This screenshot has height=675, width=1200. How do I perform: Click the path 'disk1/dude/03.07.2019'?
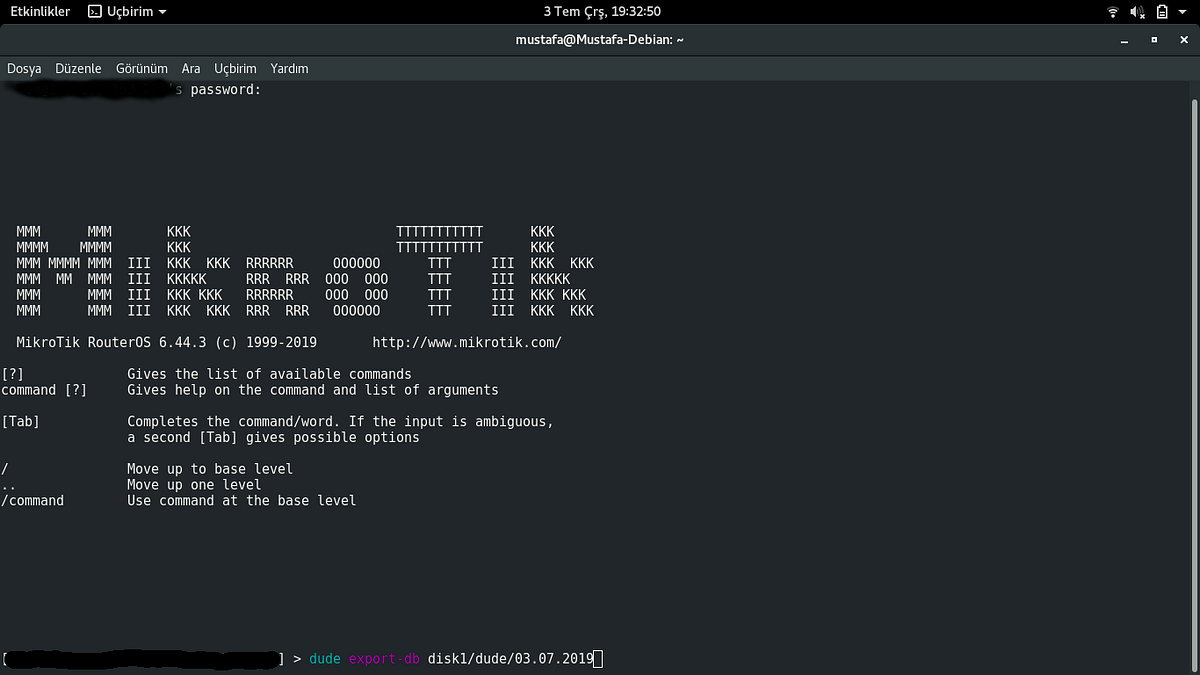[x=511, y=658]
